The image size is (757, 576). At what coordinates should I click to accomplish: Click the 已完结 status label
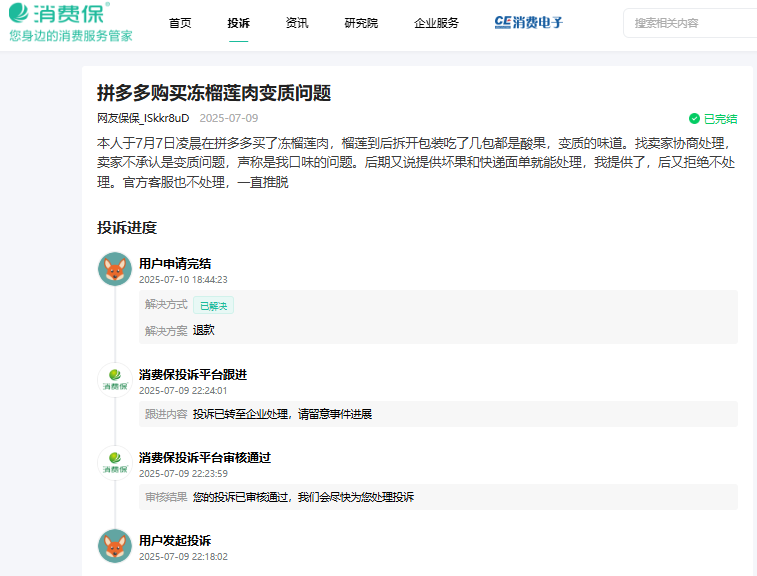(720, 119)
